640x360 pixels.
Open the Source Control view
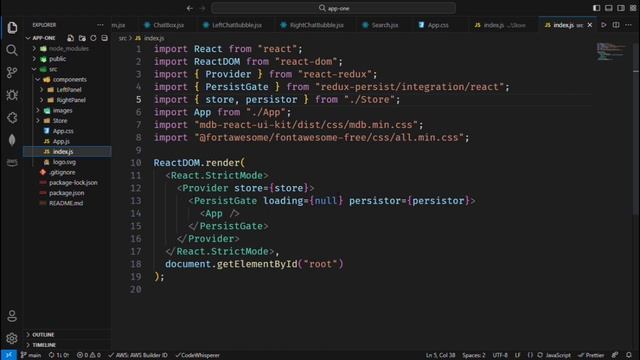(x=12, y=73)
